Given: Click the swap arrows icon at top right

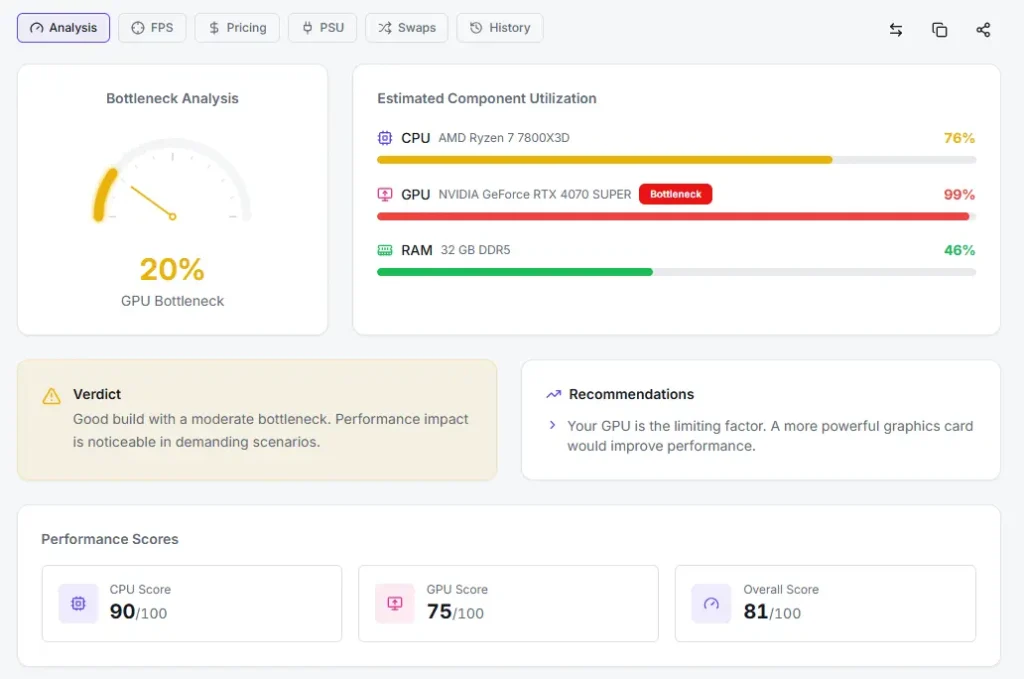Looking at the screenshot, I should 896,30.
